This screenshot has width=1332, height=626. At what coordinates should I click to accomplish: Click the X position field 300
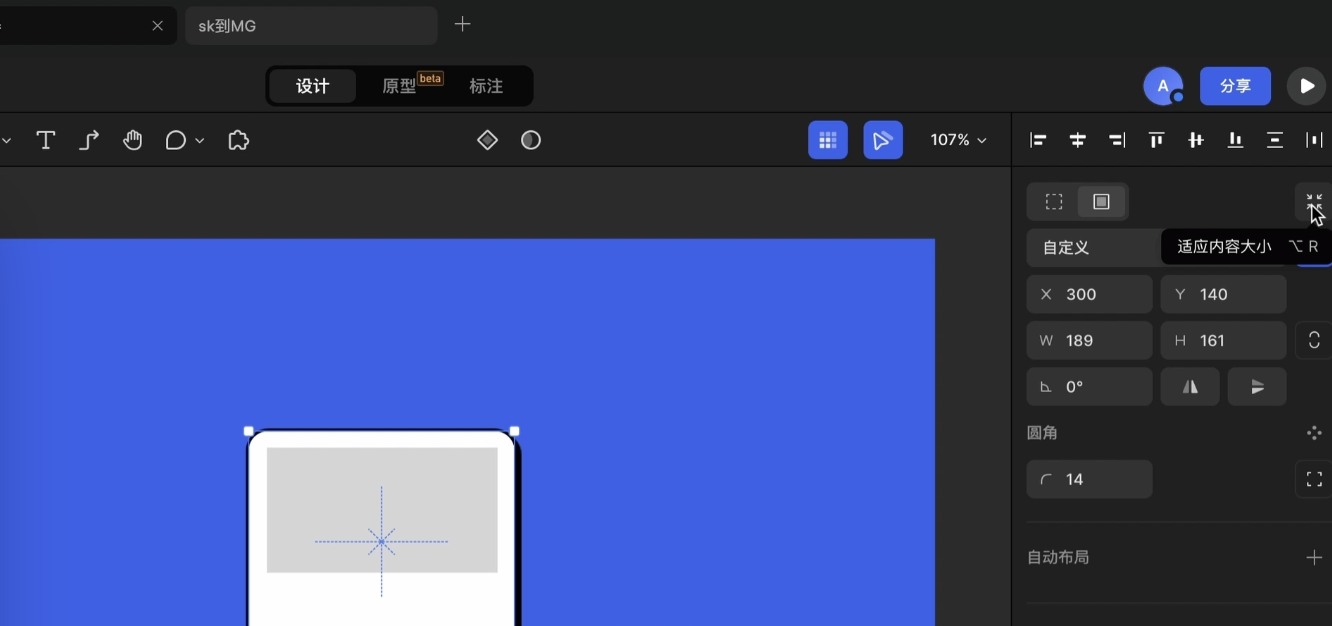pos(1090,294)
